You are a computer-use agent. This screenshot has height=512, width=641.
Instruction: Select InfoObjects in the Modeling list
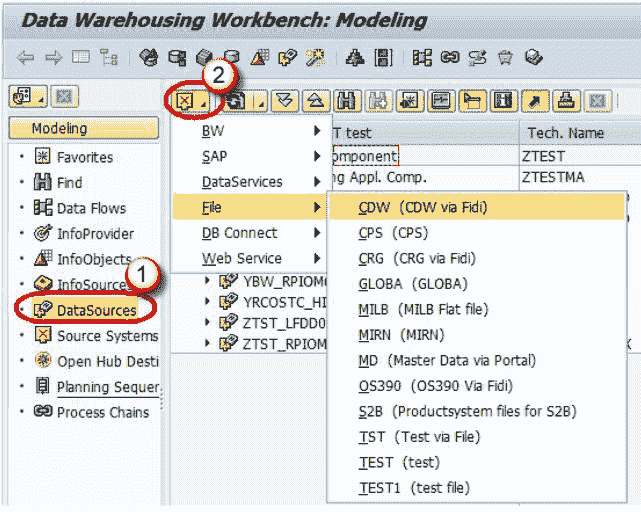[94, 259]
